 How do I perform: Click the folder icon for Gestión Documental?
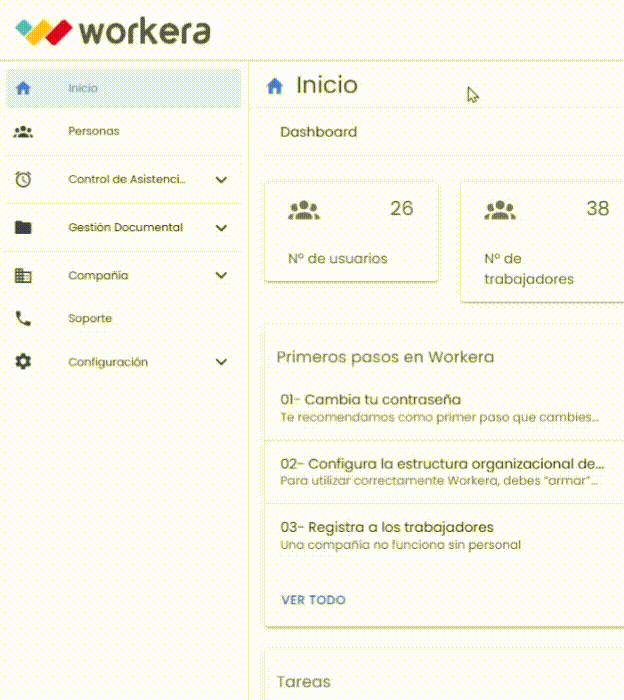[23, 227]
